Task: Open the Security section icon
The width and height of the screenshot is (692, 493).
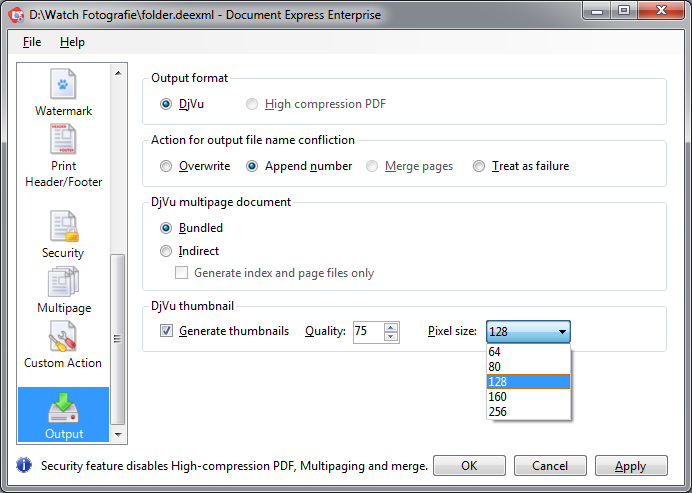Action: point(64,226)
